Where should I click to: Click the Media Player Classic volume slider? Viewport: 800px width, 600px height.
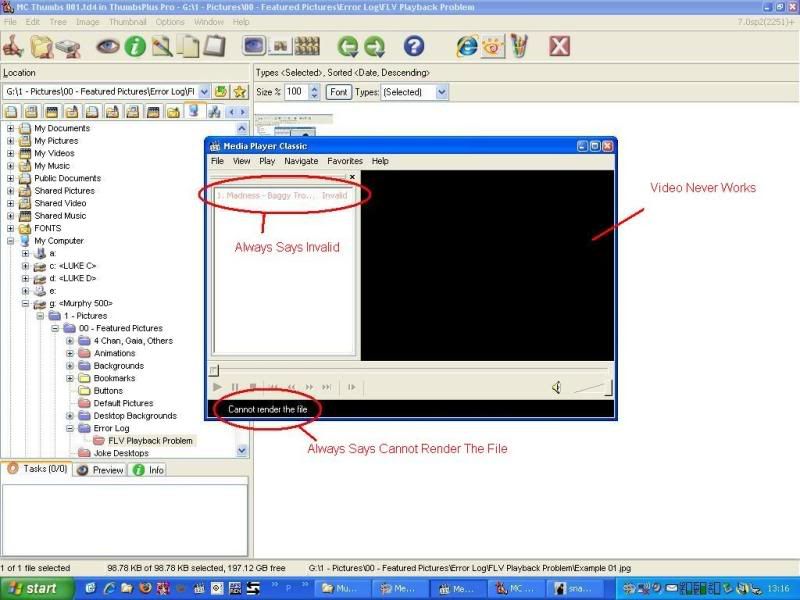point(592,388)
